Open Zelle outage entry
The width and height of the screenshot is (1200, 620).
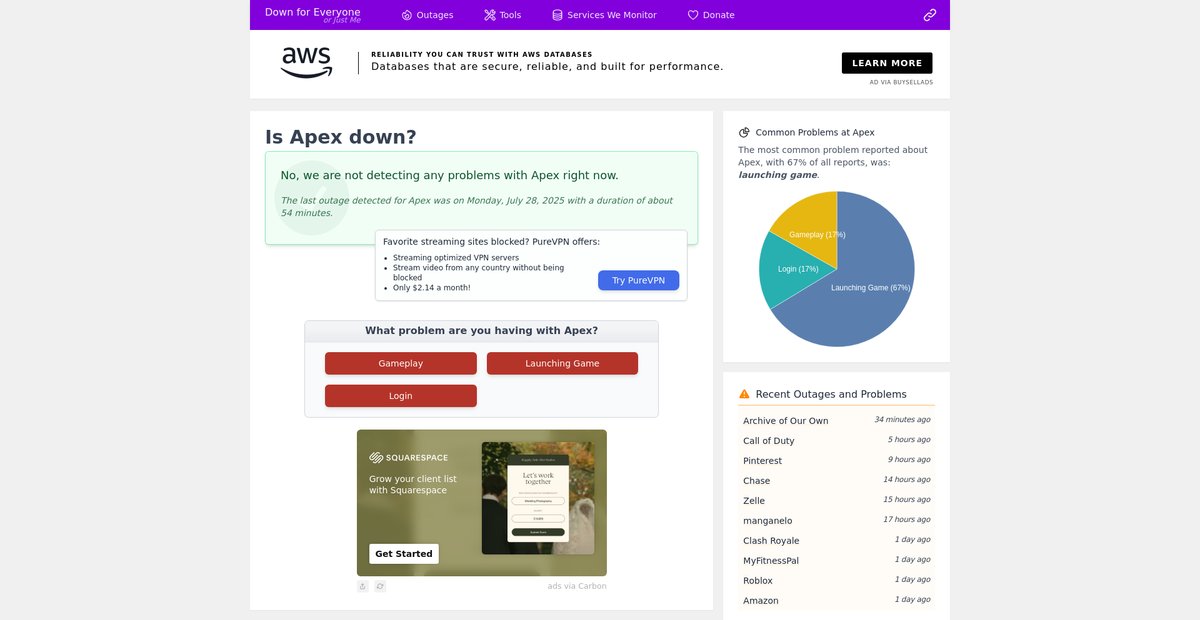[836, 500]
